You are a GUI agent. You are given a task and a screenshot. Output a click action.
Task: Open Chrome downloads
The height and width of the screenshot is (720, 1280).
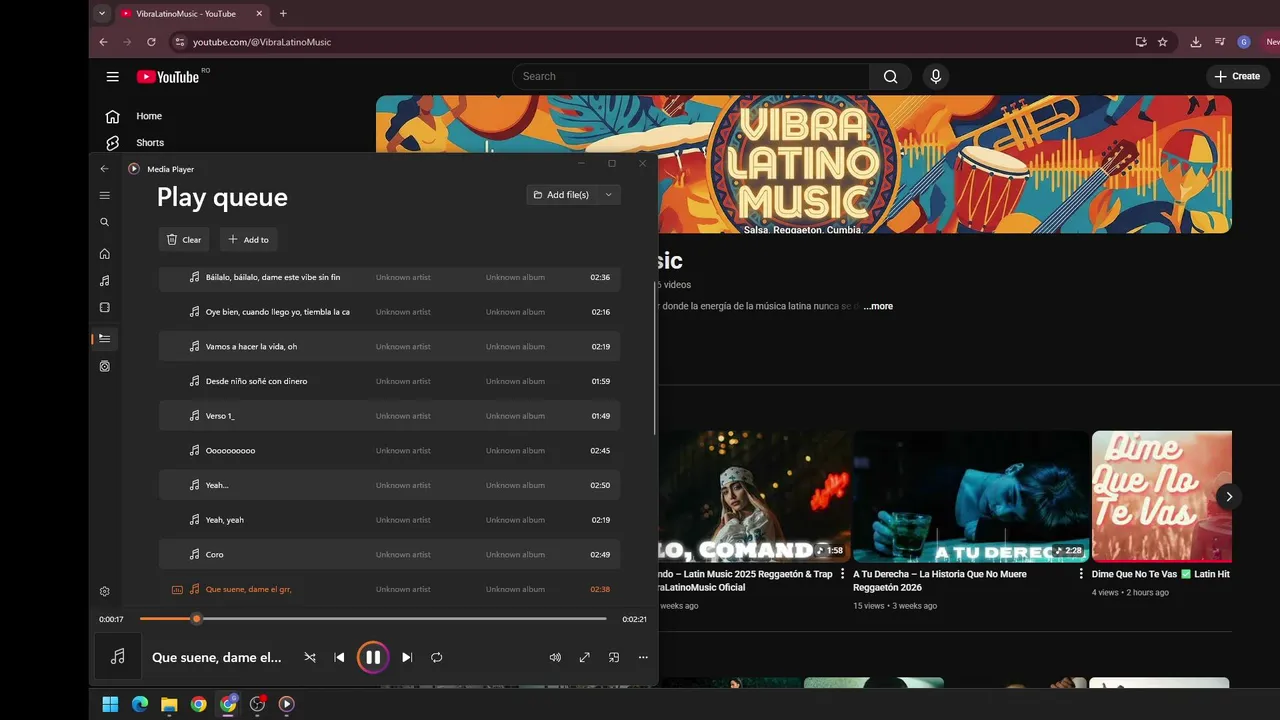1196,42
